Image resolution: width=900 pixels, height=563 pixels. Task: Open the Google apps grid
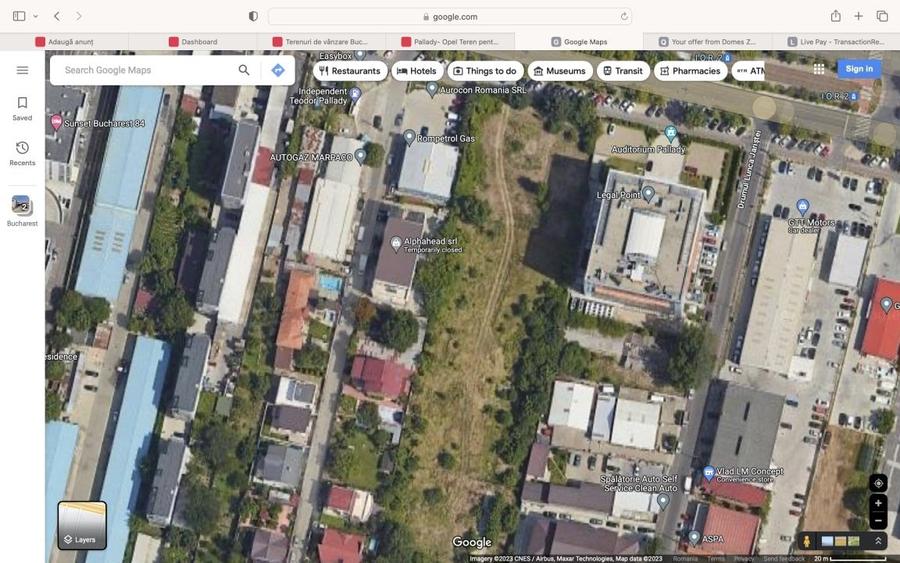click(819, 69)
